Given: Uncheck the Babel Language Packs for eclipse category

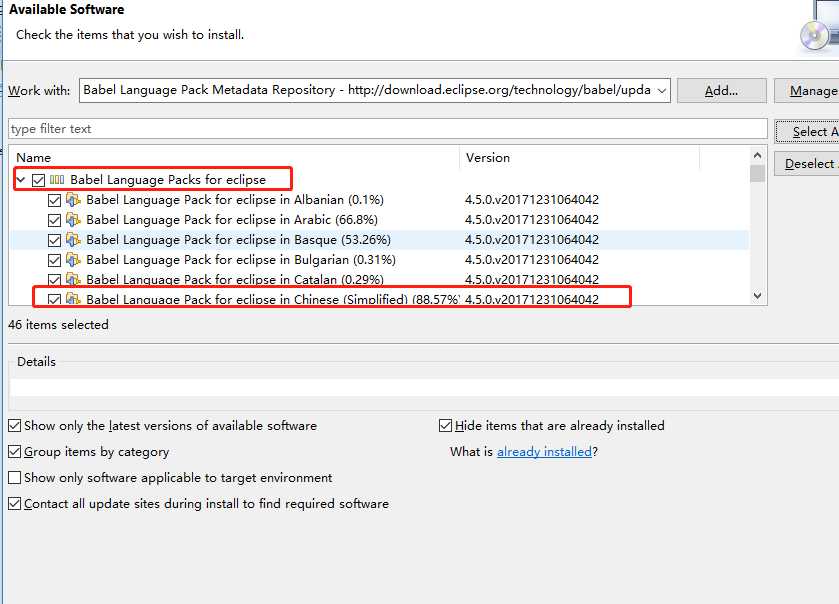Looking at the screenshot, I should [38, 180].
